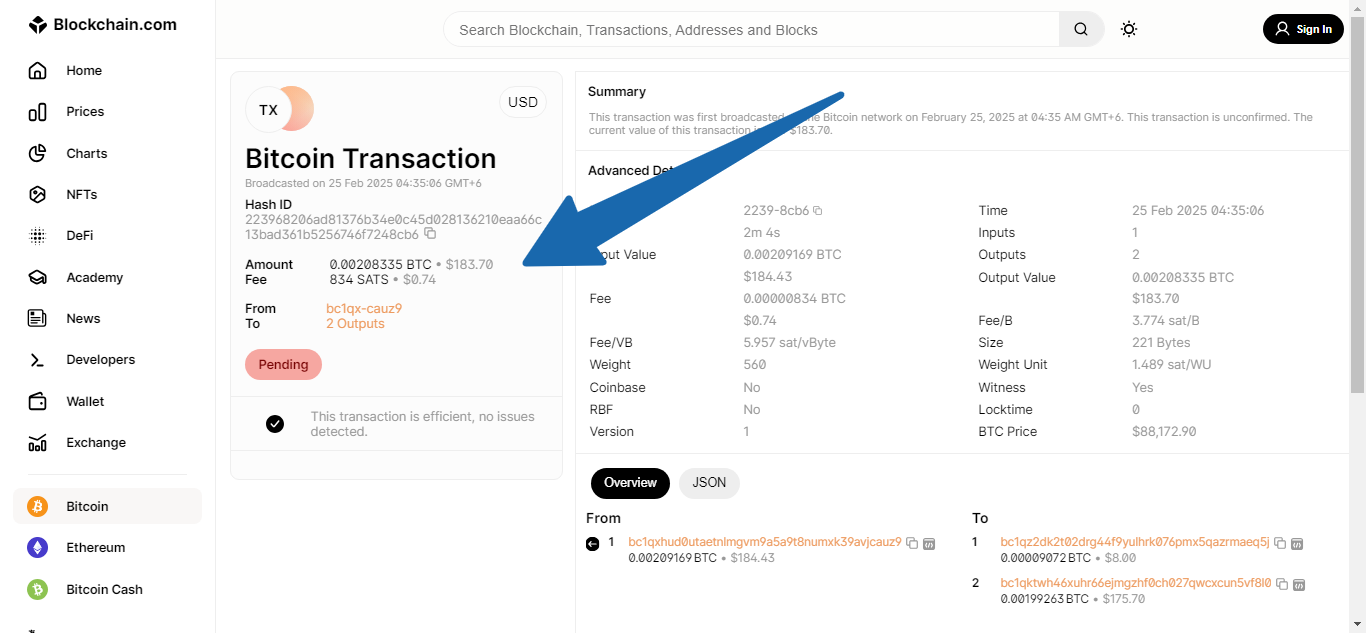Image resolution: width=1366 pixels, height=633 pixels.
Task: Open the Exchange chart icon
Action: tap(37, 442)
